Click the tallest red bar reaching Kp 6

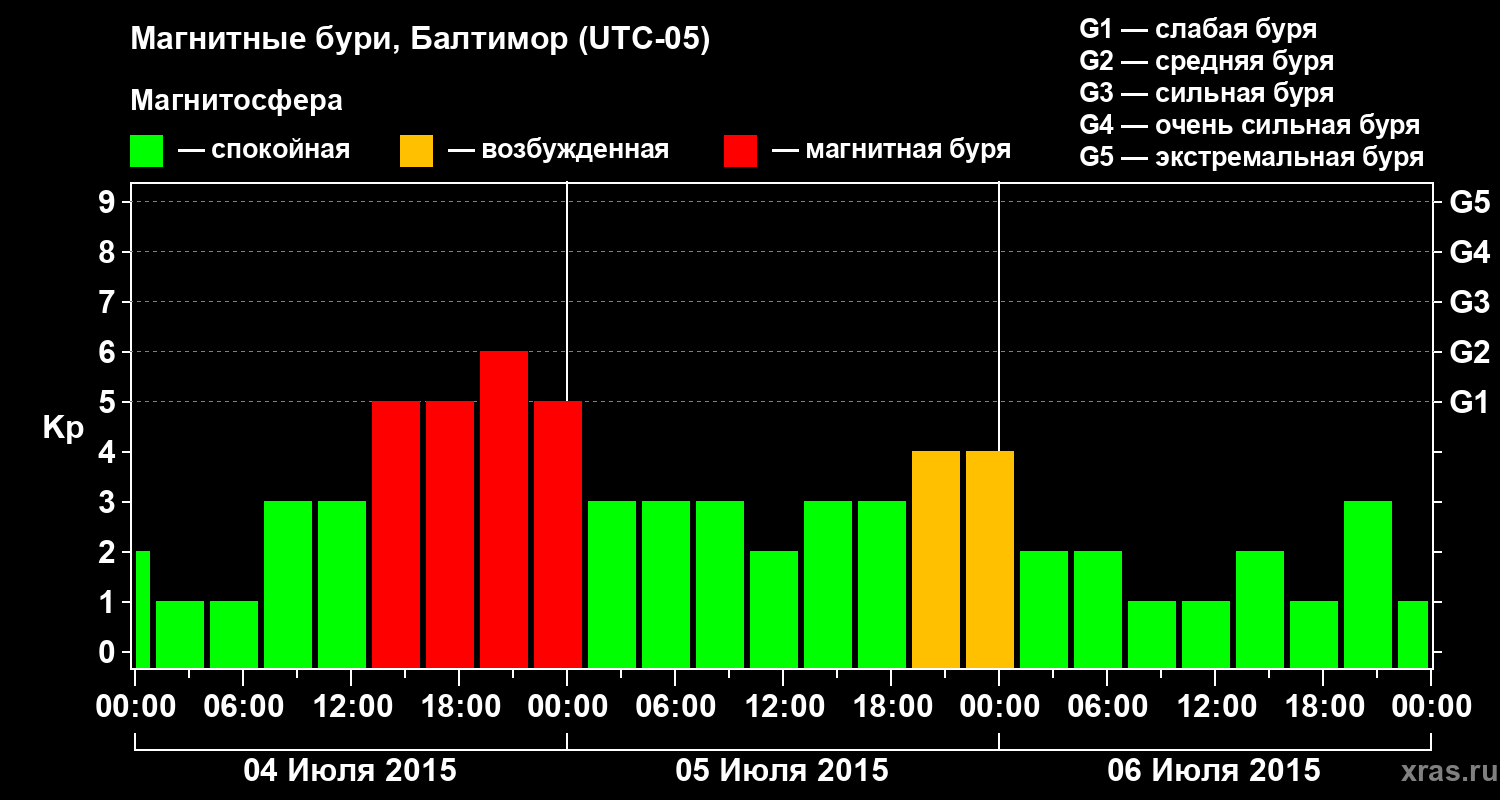504,509
